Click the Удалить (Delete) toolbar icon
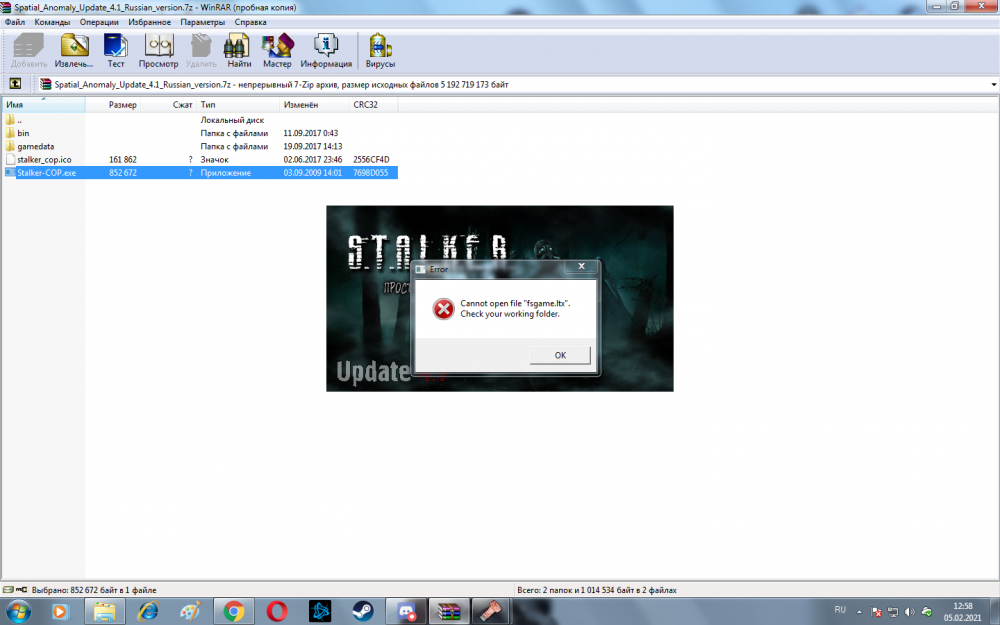Image resolution: width=1000 pixels, height=625 pixels. point(201,50)
